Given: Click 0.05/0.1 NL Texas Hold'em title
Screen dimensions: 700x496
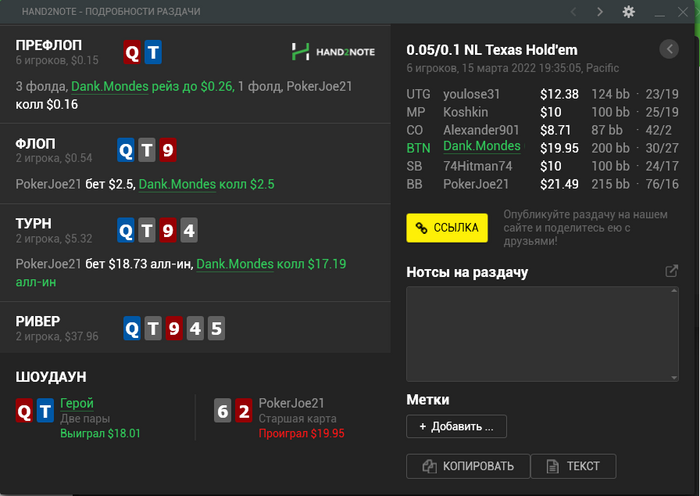Looking at the screenshot, I should tap(492, 50).
